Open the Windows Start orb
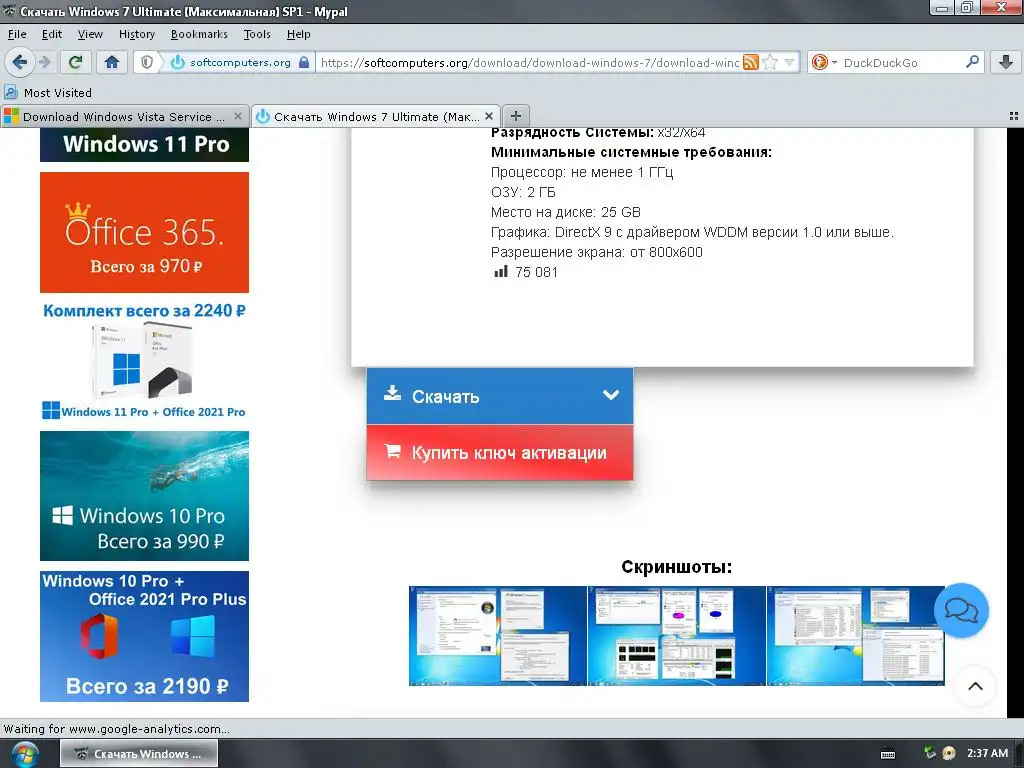Image resolution: width=1024 pixels, height=768 pixels. click(25, 754)
